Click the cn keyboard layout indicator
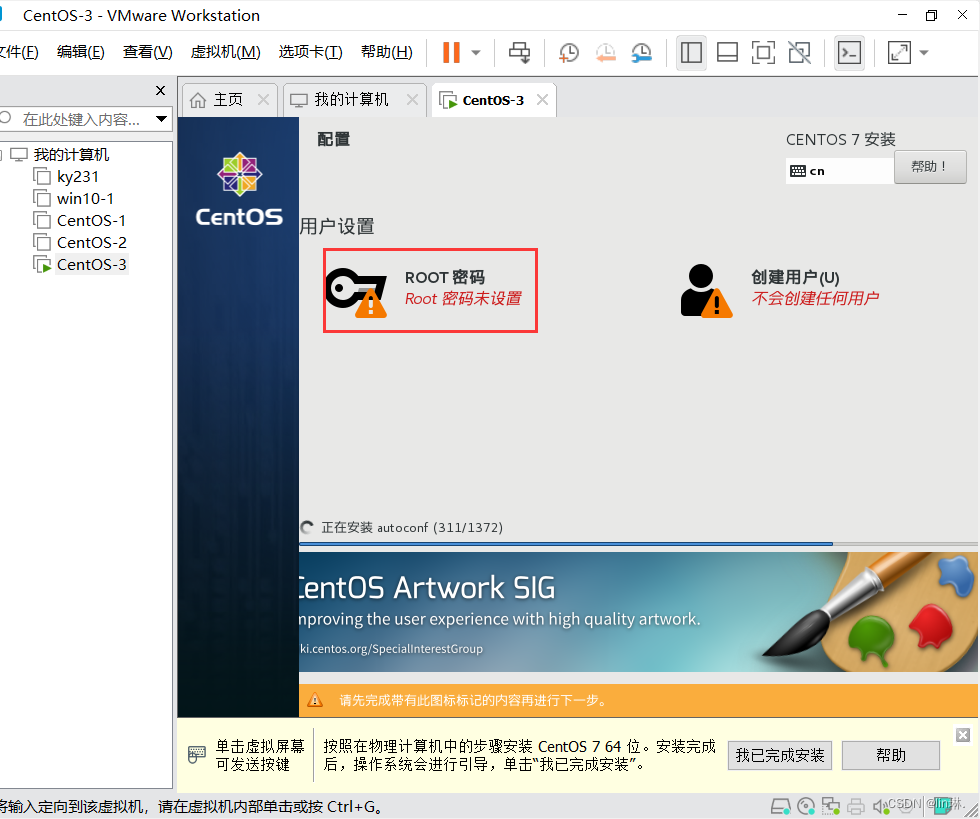This screenshot has width=980, height=819. tap(839, 171)
